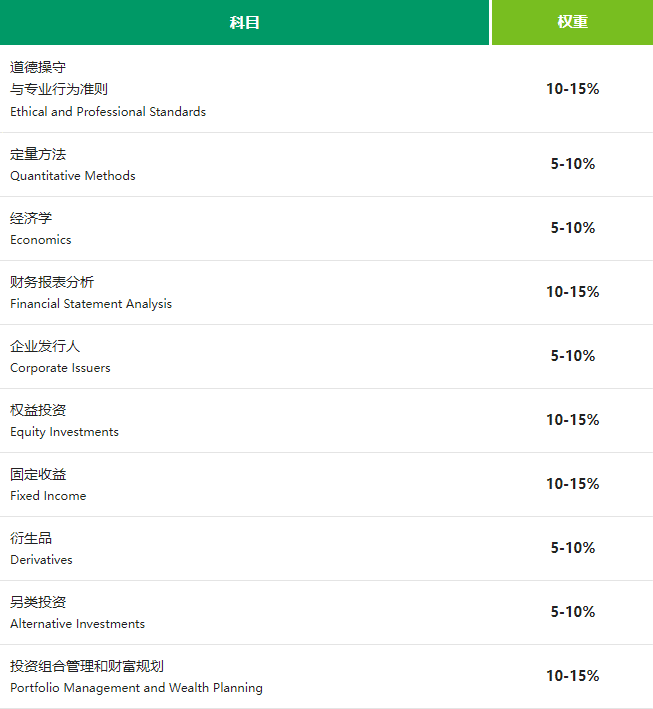
Task: Click the 10-15% weight for Ethical Standards
Action: click(x=572, y=89)
